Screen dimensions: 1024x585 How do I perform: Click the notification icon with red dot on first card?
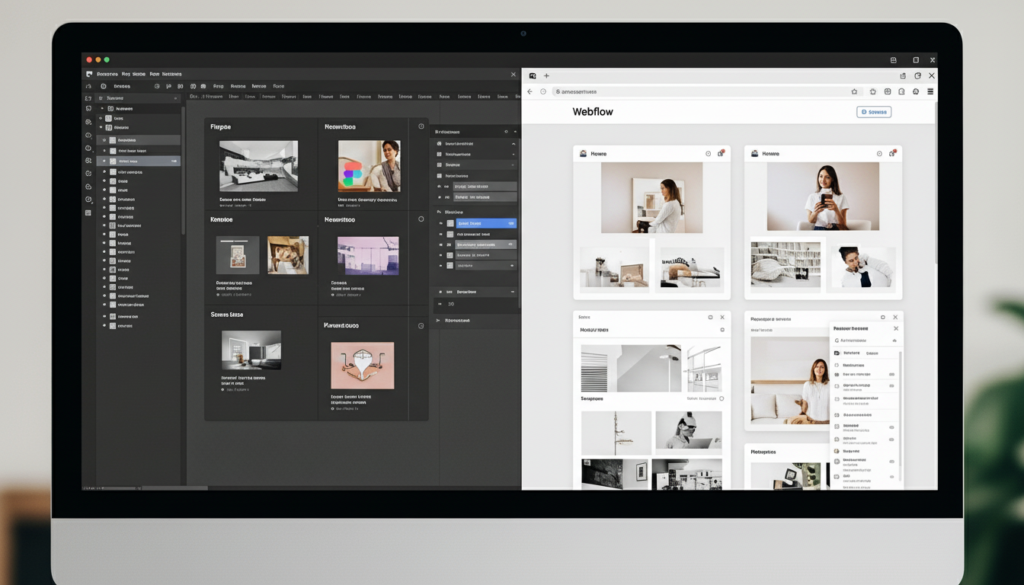(x=720, y=154)
